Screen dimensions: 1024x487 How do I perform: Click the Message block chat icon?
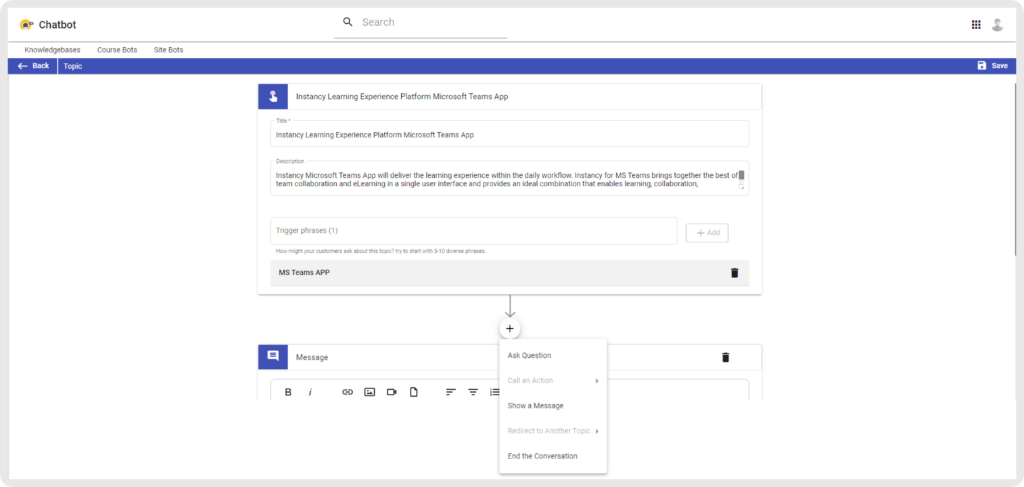273,357
